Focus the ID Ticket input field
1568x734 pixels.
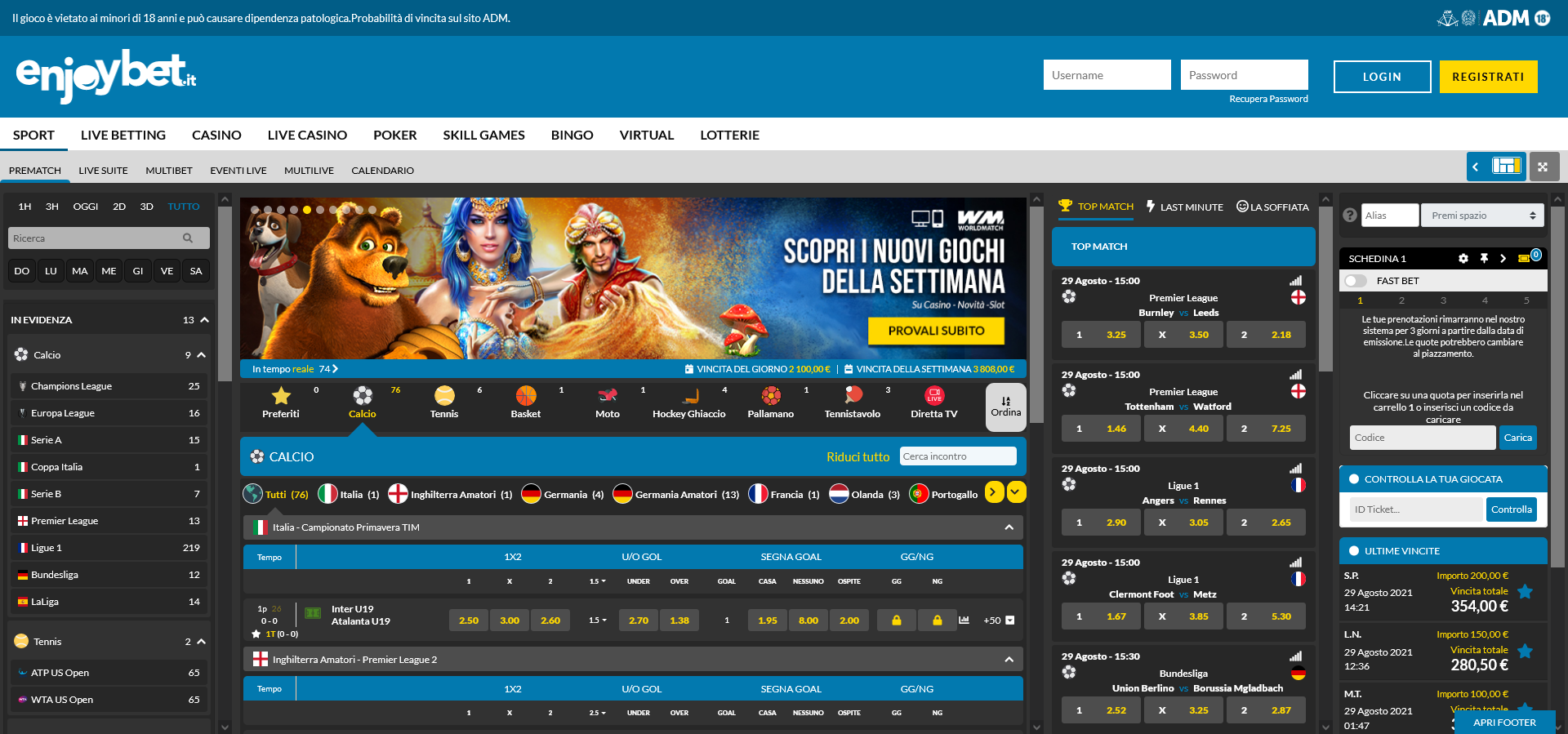tap(1415, 509)
